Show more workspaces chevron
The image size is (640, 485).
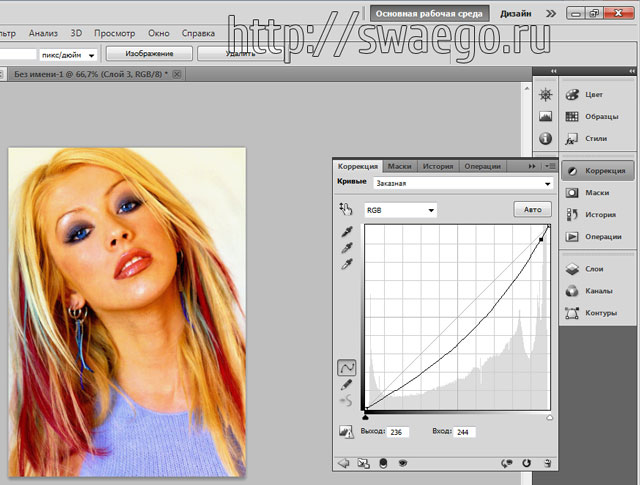coord(551,14)
